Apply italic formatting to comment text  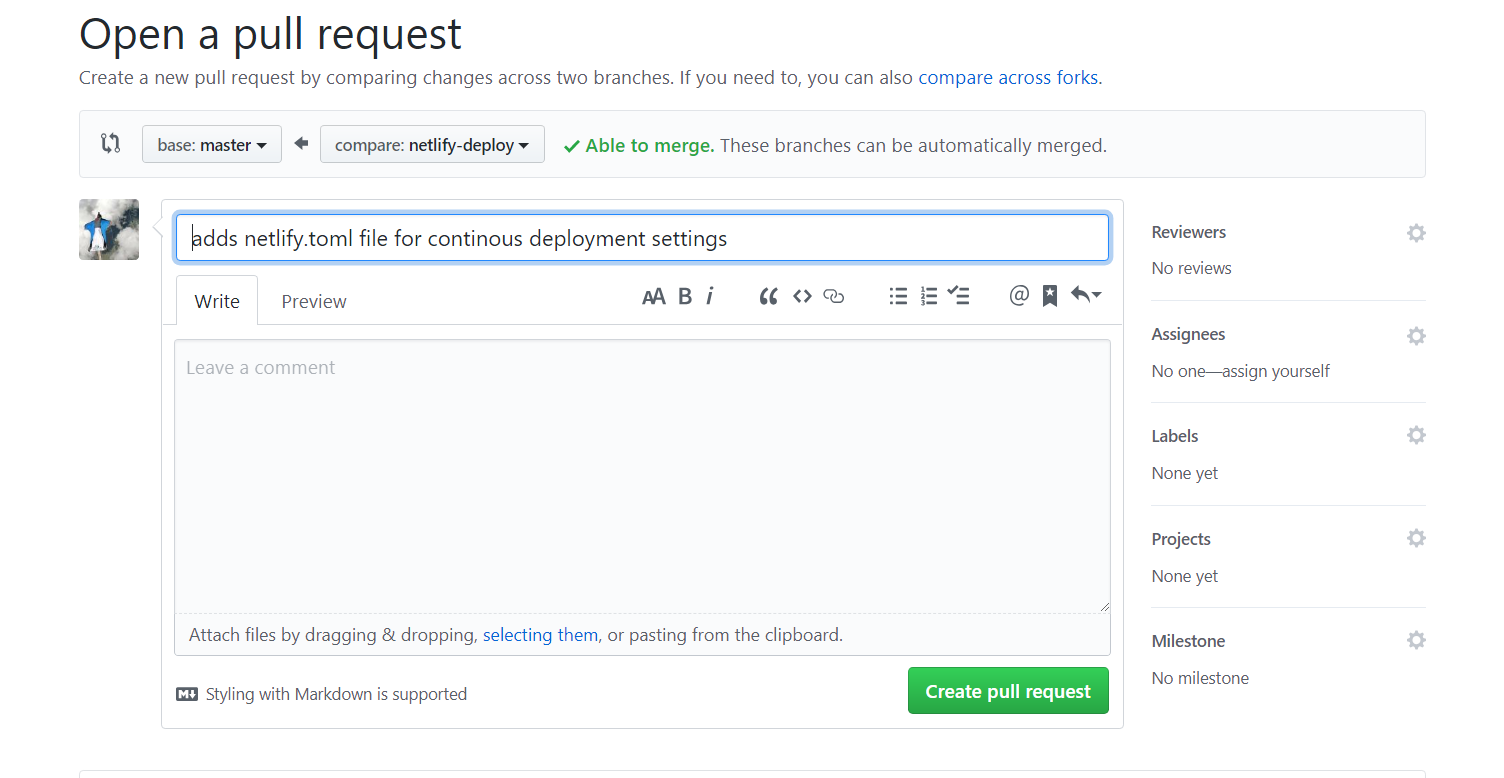click(710, 296)
